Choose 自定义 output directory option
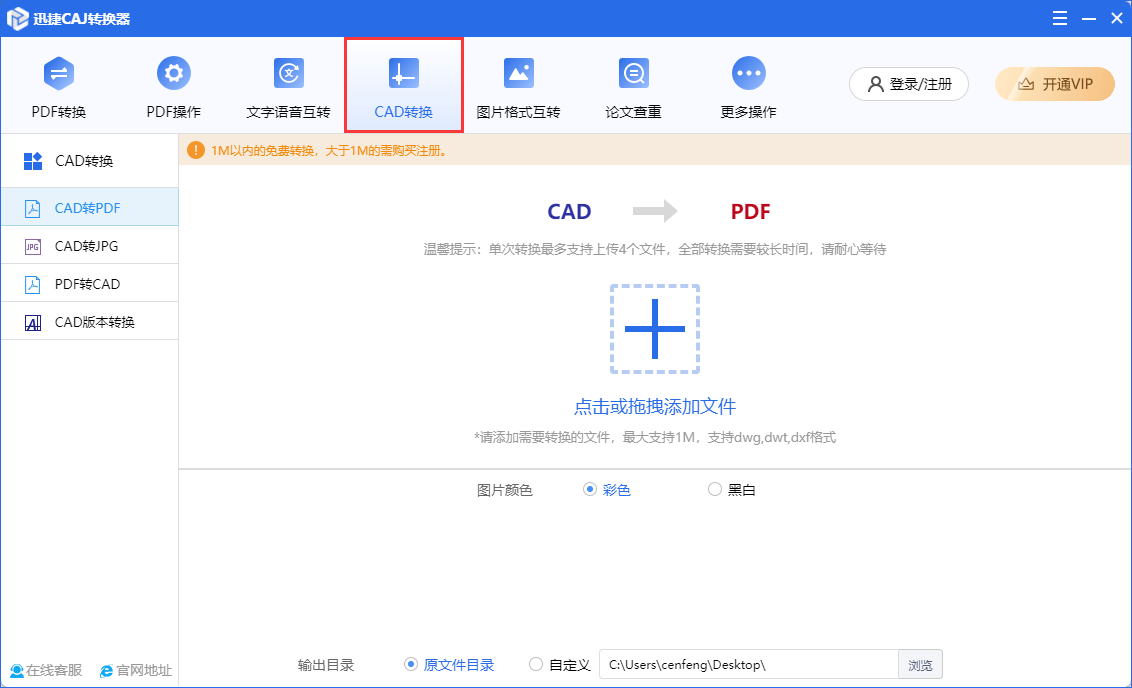1132x688 pixels. [537, 665]
